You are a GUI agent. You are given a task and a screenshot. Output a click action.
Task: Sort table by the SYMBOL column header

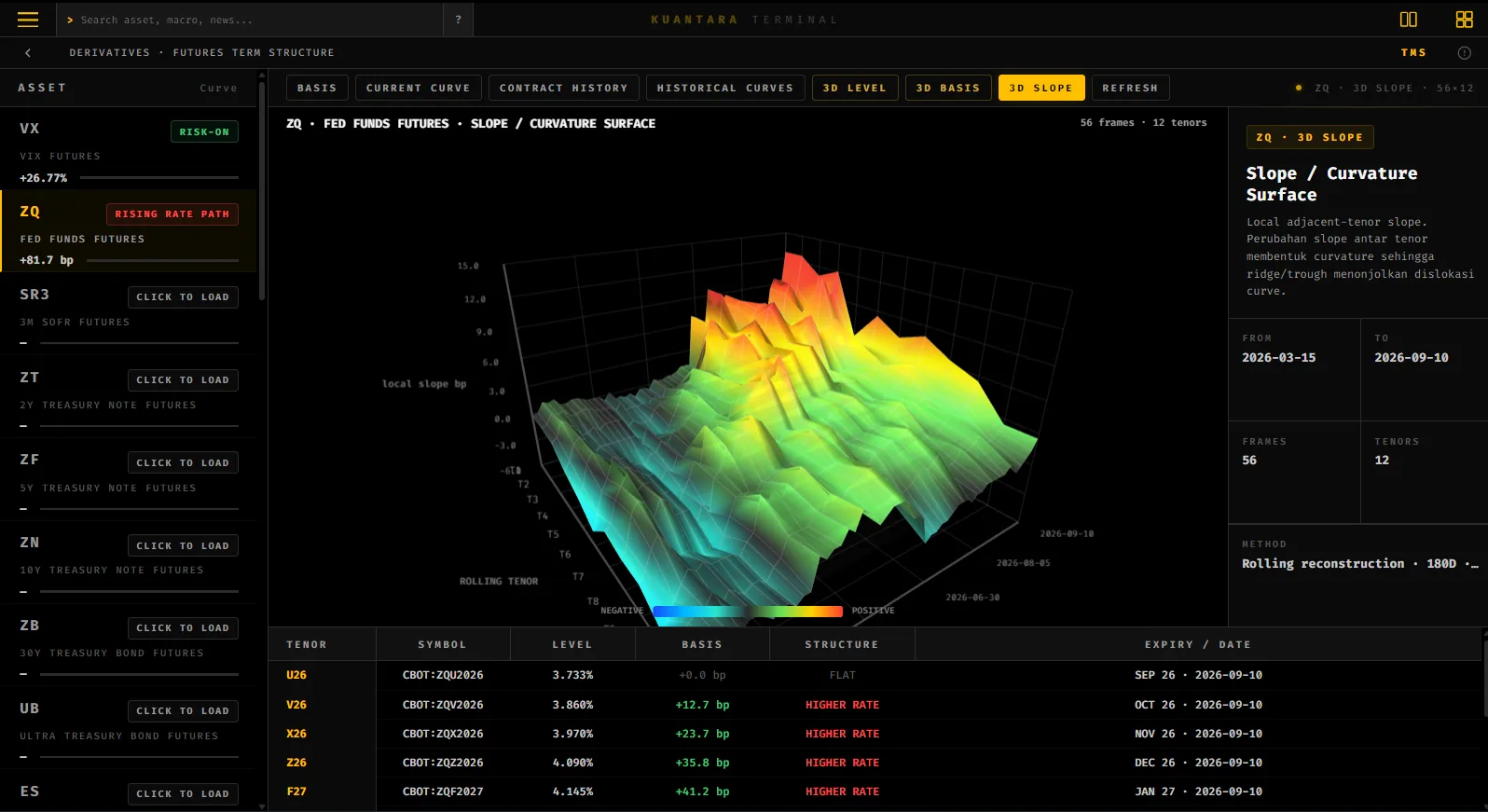442,645
